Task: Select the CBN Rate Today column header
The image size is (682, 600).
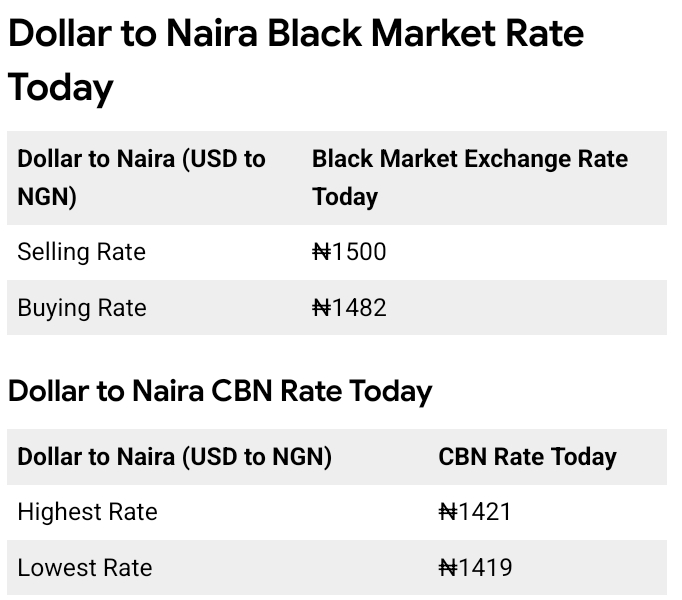Action: point(527,457)
